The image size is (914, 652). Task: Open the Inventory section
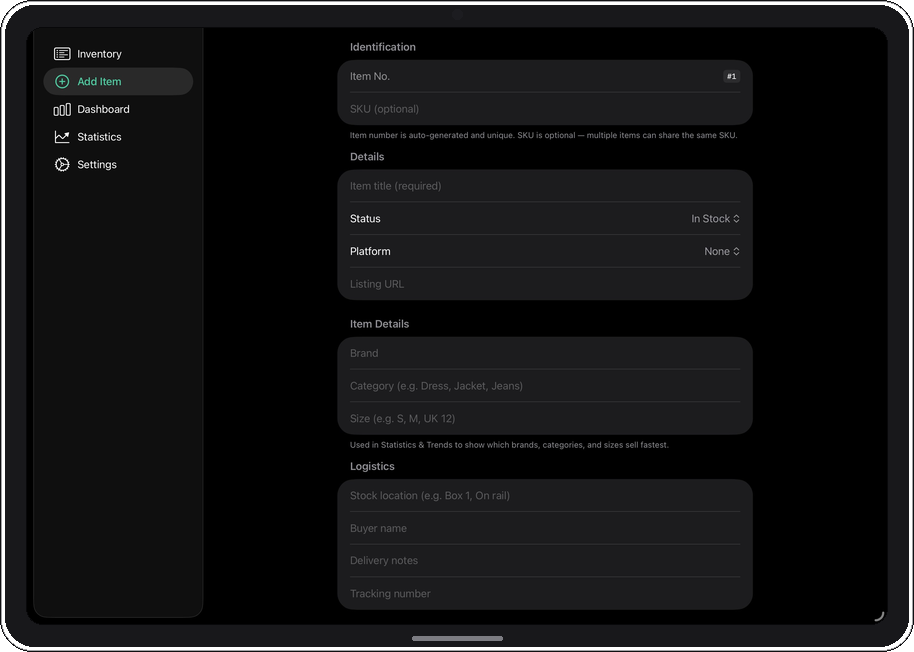pyautogui.click(x=118, y=54)
